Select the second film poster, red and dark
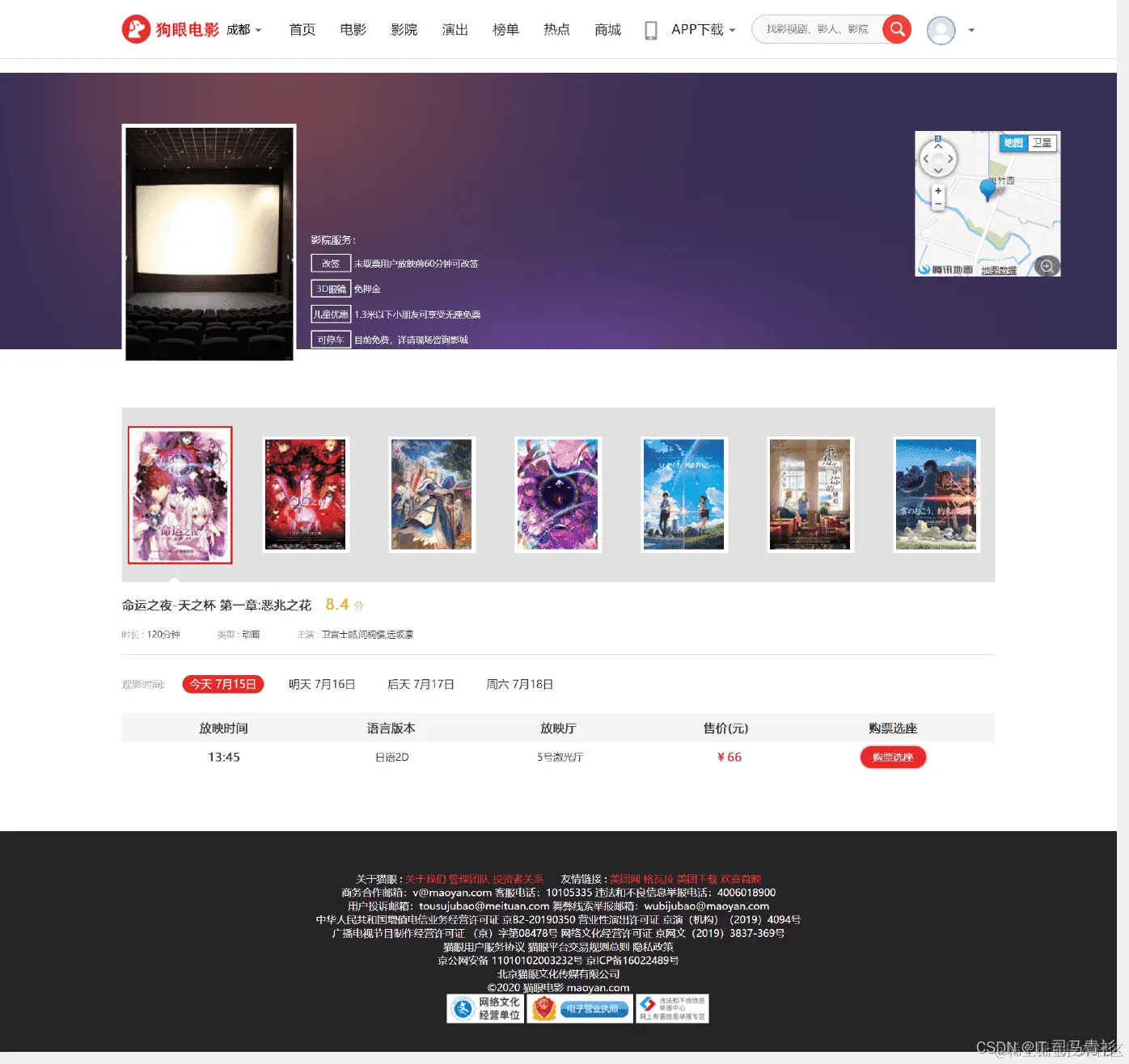Viewport: 1129px width, 1064px height. tap(306, 495)
